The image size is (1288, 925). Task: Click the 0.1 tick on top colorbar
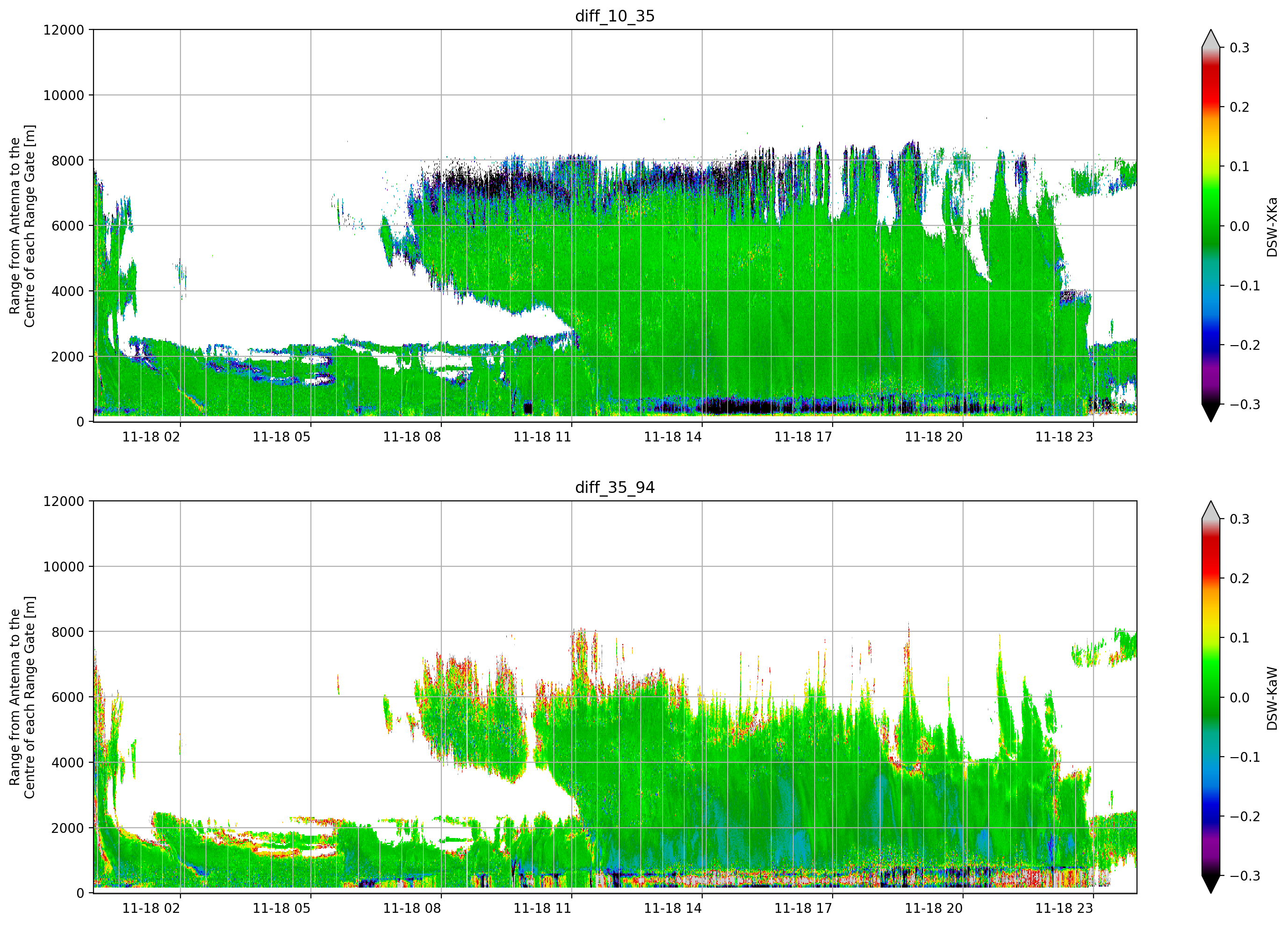[x=1239, y=166]
